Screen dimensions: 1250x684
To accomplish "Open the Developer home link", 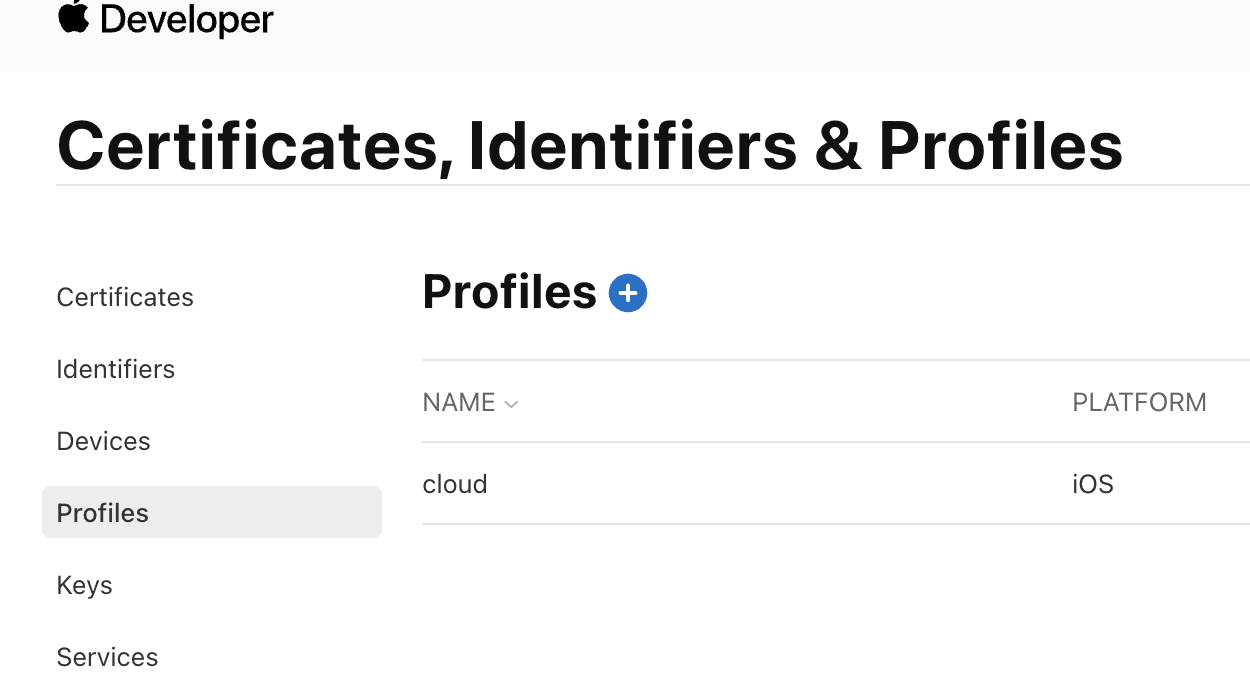I will tap(186, 19).
